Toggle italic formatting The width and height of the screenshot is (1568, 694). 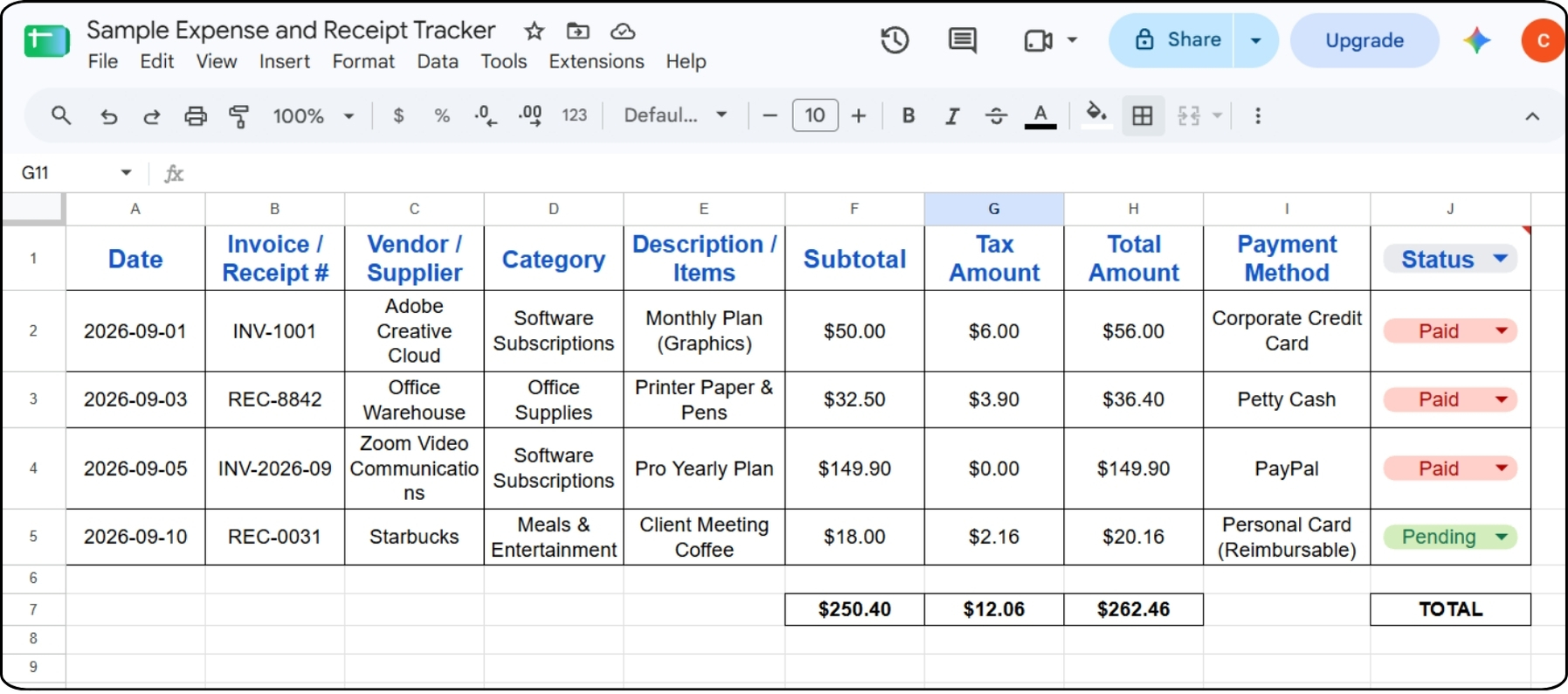click(952, 115)
